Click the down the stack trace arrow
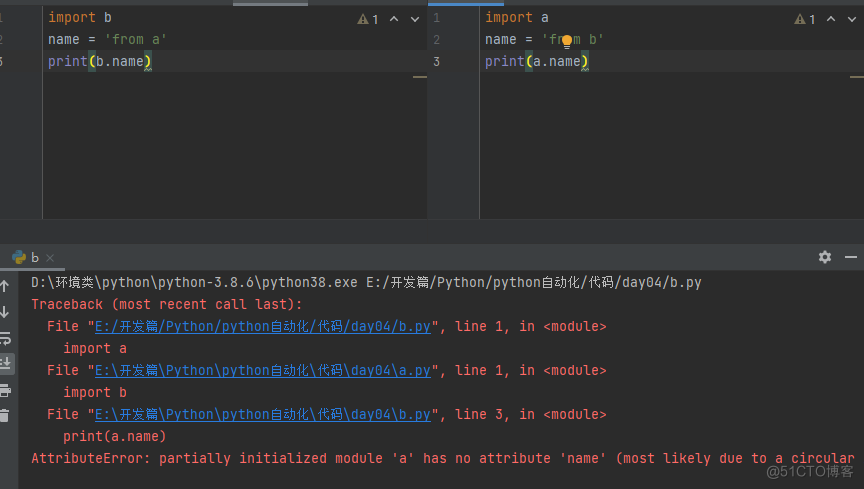 pyautogui.click(x=4, y=312)
